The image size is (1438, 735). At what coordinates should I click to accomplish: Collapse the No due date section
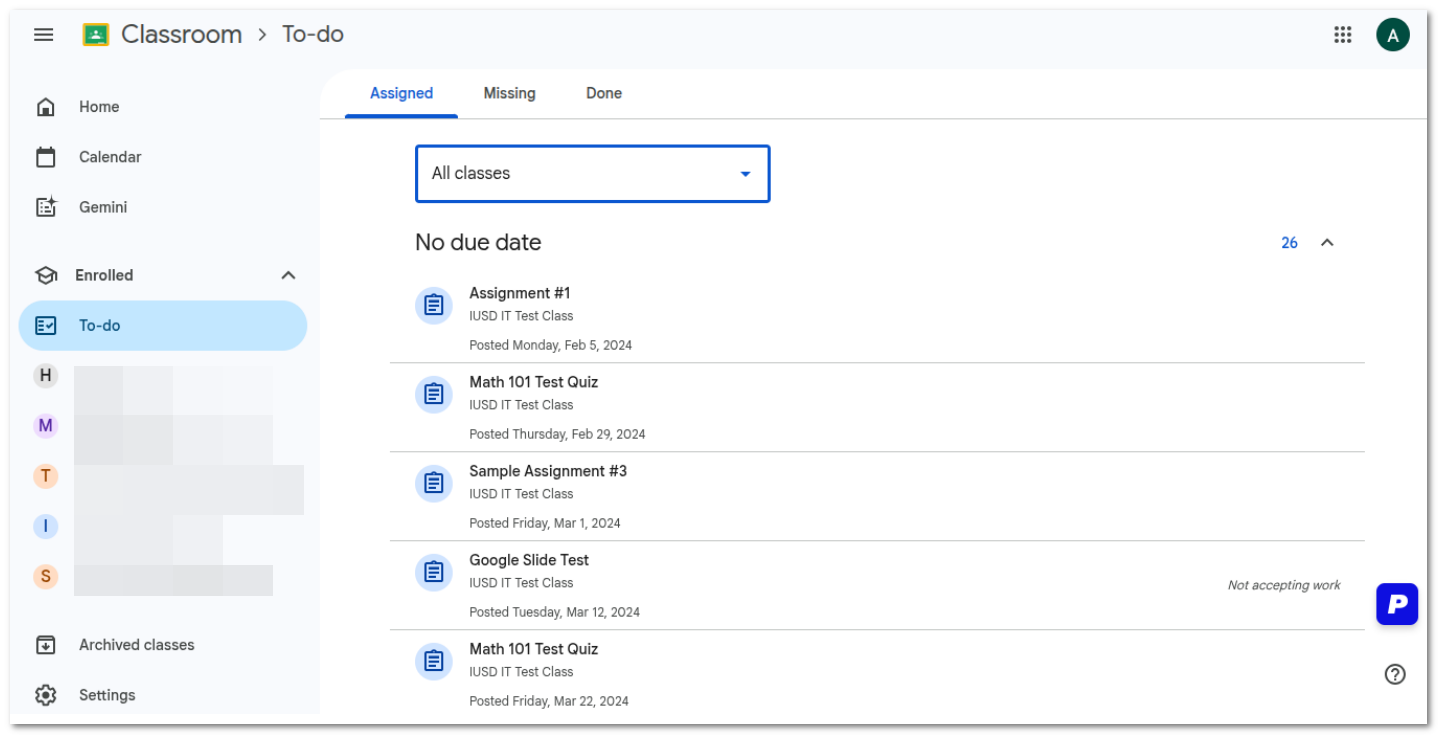[1327, 243]
